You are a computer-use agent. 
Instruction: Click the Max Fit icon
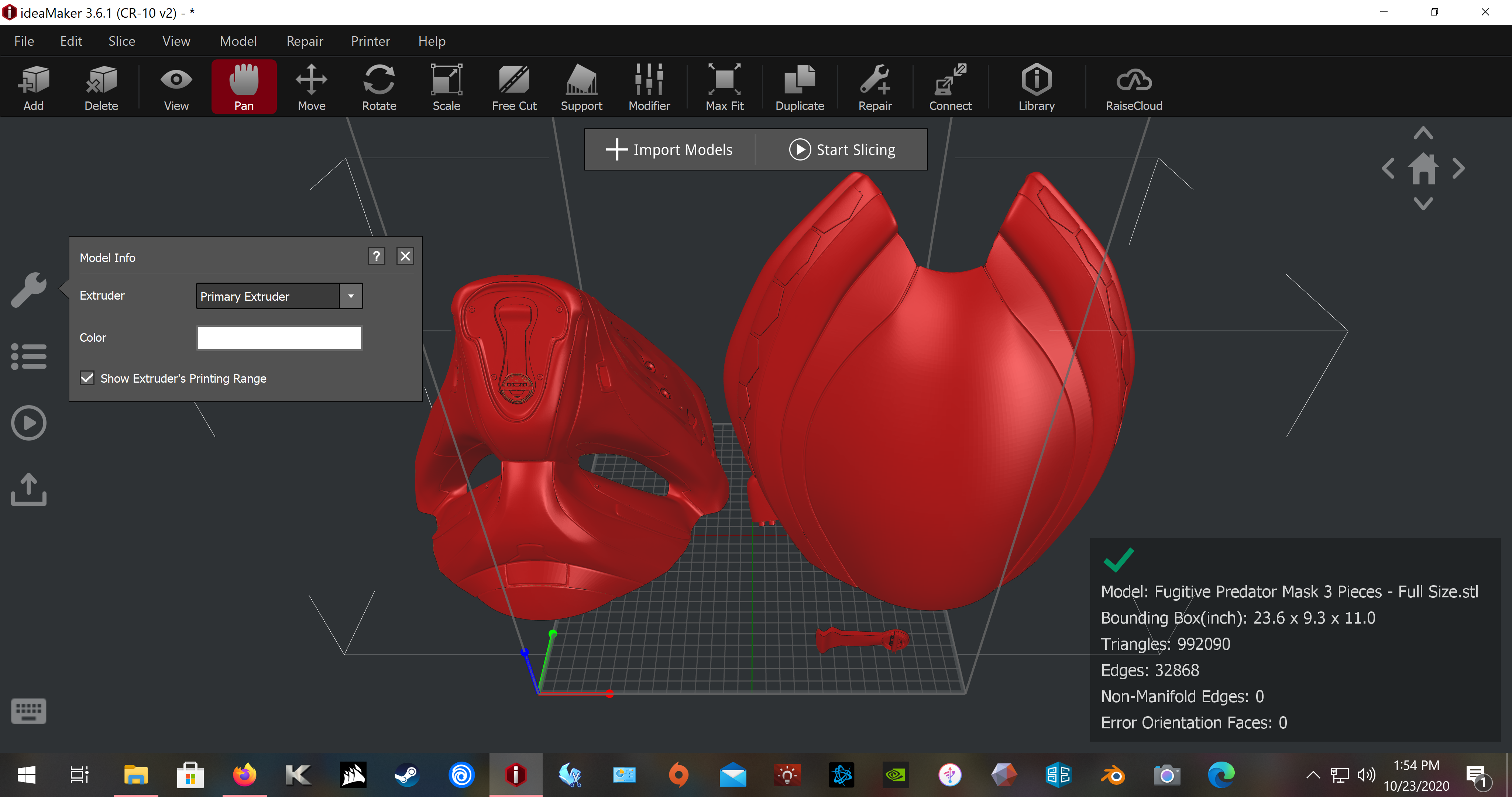click(x=724, y=87)
